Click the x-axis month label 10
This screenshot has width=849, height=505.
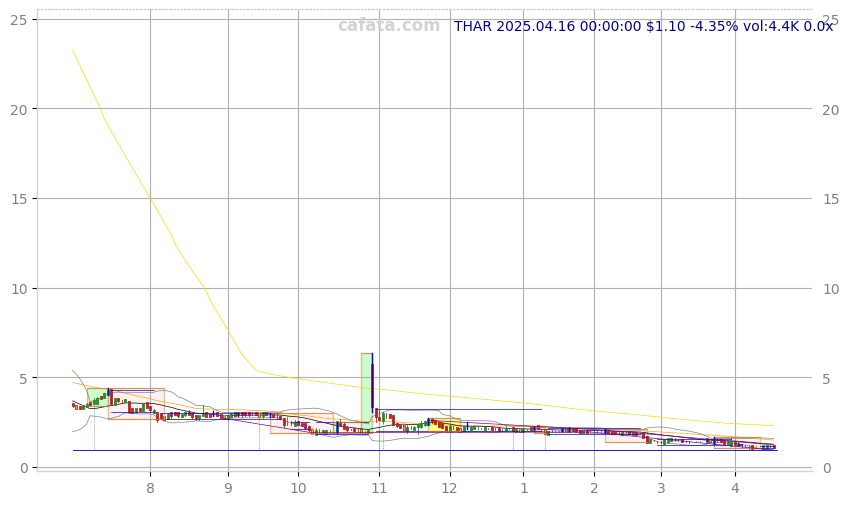pyautogui.click(x=298, y=488)
